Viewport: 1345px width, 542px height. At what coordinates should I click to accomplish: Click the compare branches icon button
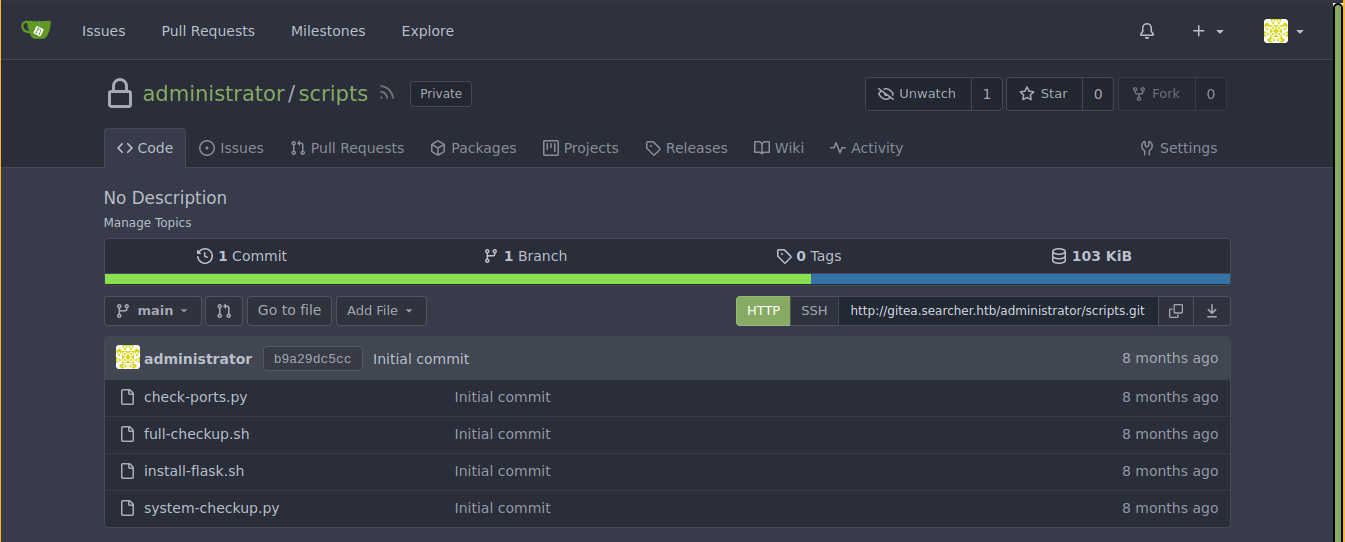coord(224,311)
